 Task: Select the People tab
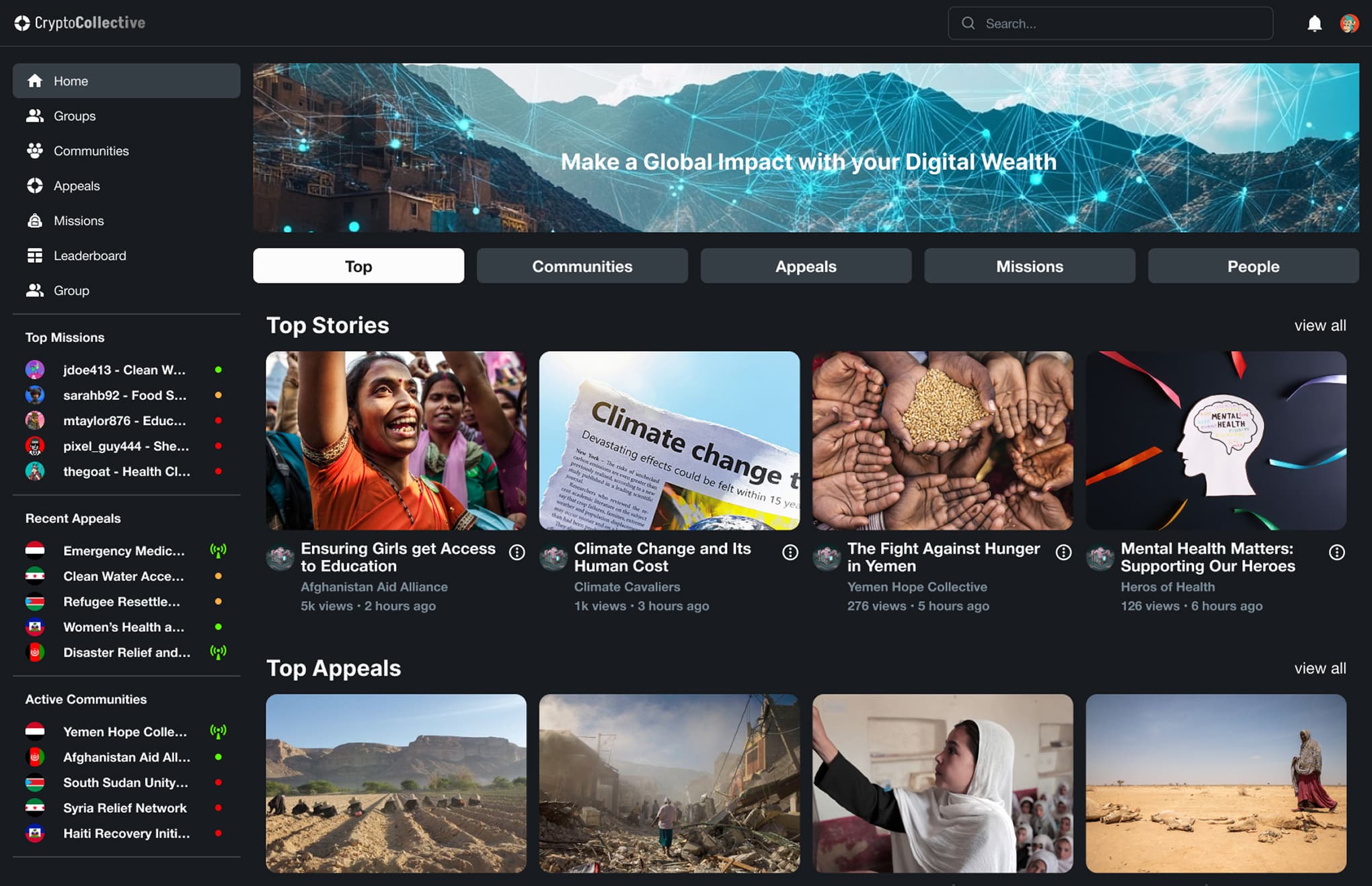pyautogui.click(x=1252, y=266)
